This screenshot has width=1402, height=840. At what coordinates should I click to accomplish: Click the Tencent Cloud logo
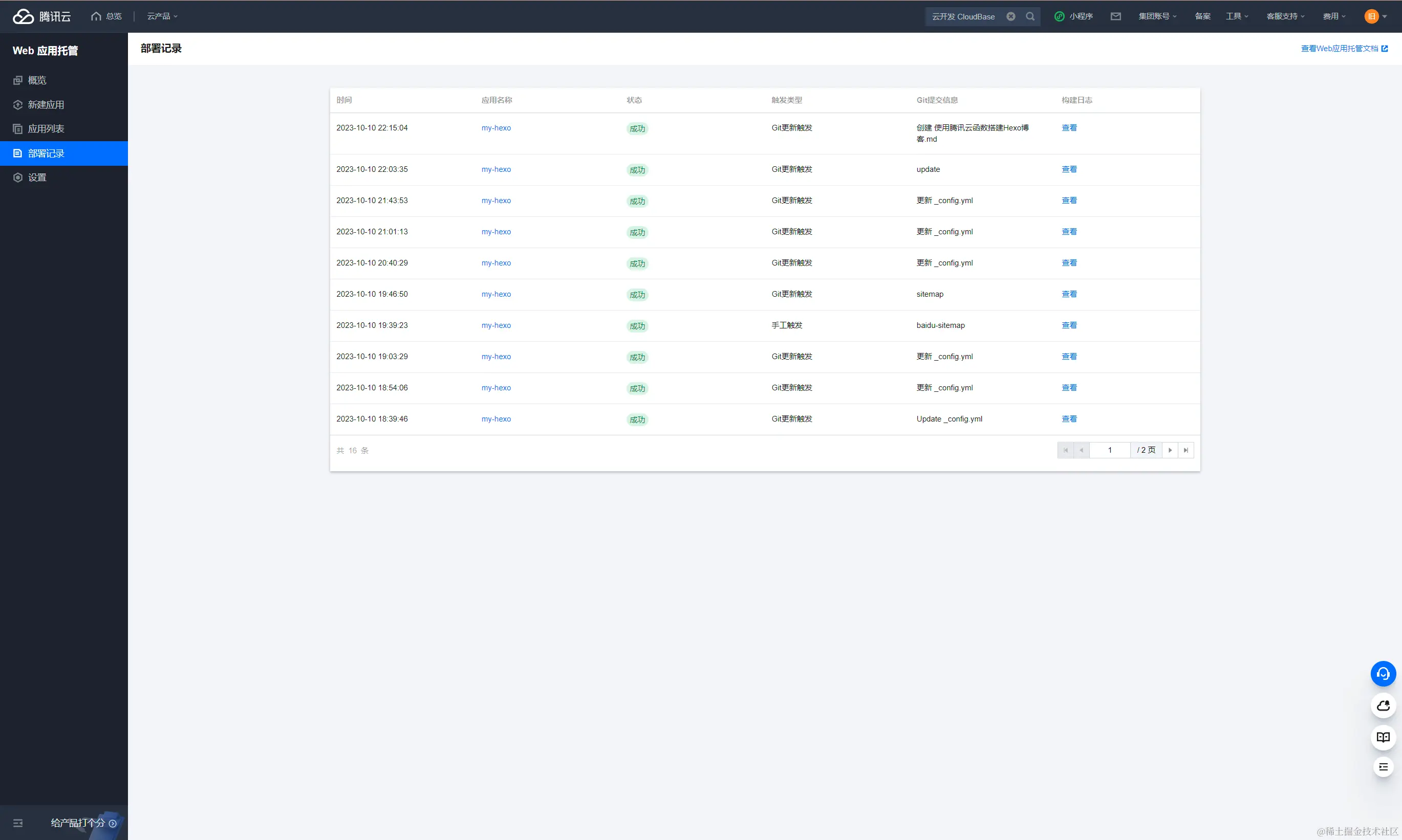pyautogui.click(x=41, y=16)
